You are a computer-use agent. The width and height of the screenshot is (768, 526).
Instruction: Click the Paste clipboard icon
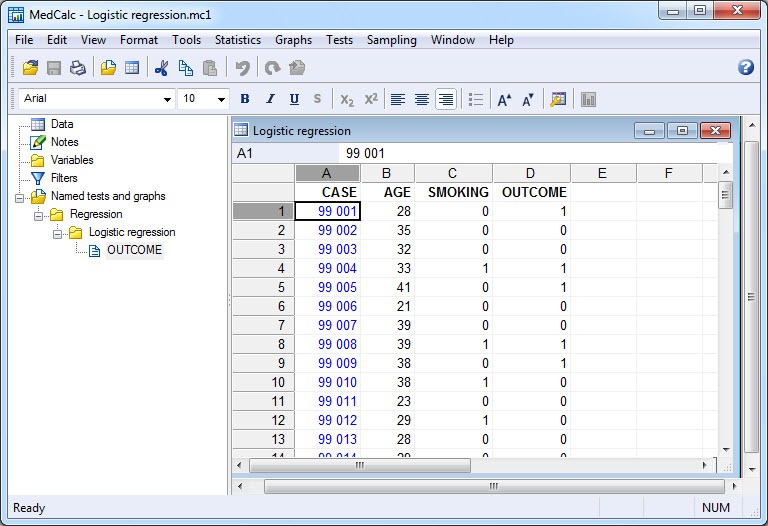pyautogui.click(x=210, y=68)
